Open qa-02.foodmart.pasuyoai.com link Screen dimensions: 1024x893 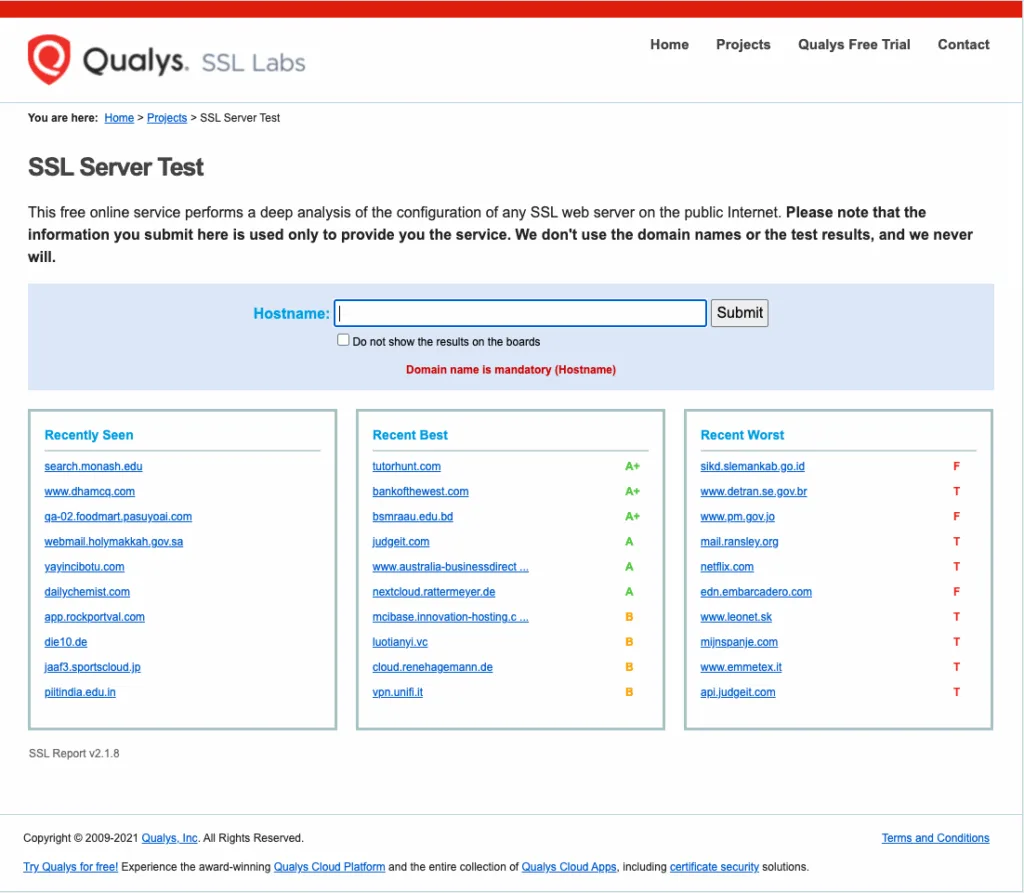(x=118, y=517)
